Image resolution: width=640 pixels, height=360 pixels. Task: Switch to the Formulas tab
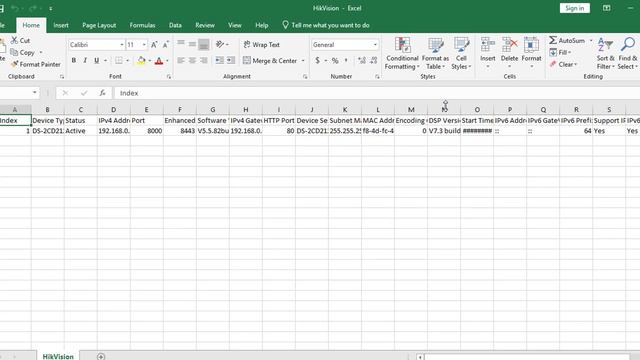(142, 25)
